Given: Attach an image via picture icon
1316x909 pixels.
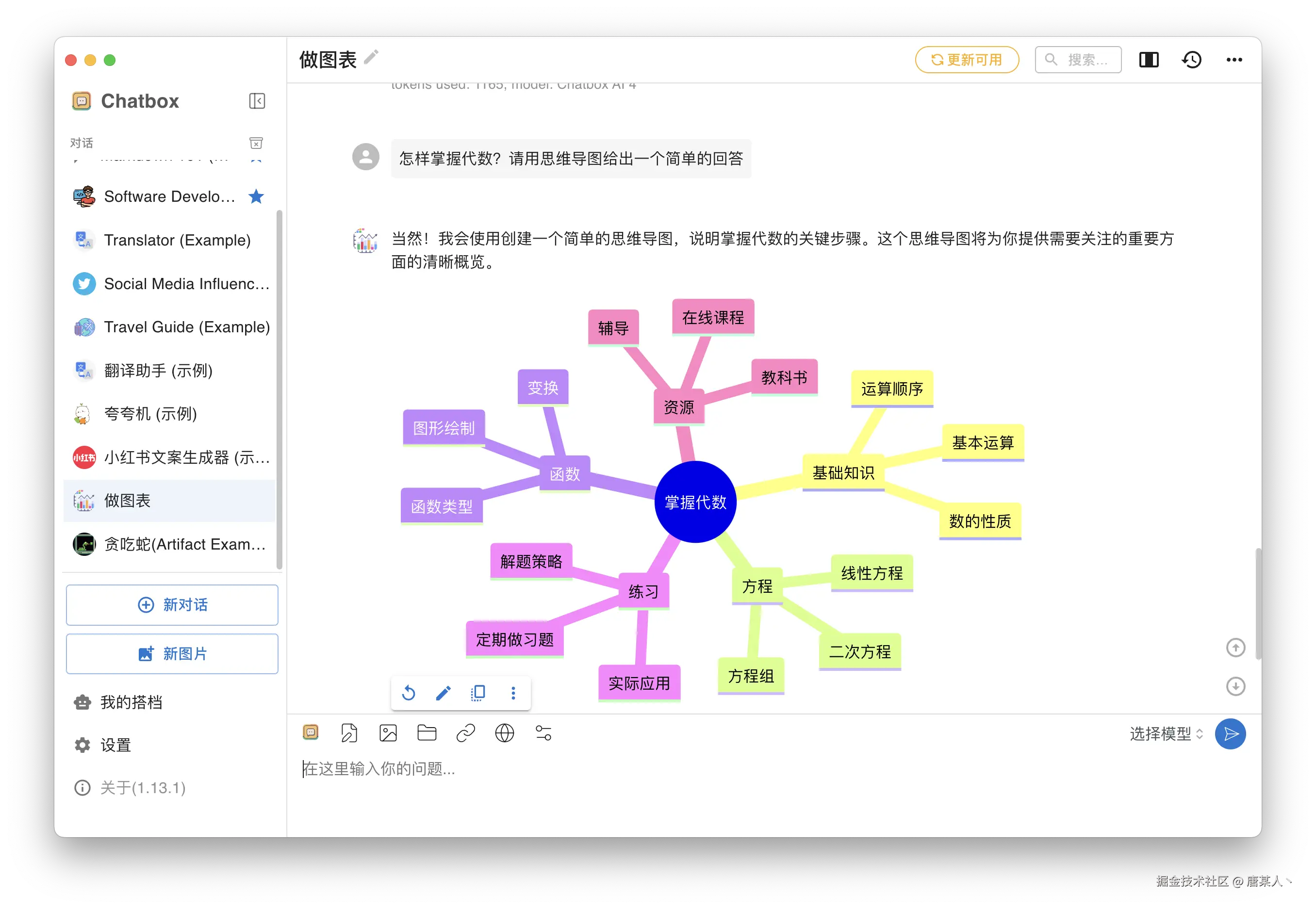Looking at the screenshot, I should [388, 733].
